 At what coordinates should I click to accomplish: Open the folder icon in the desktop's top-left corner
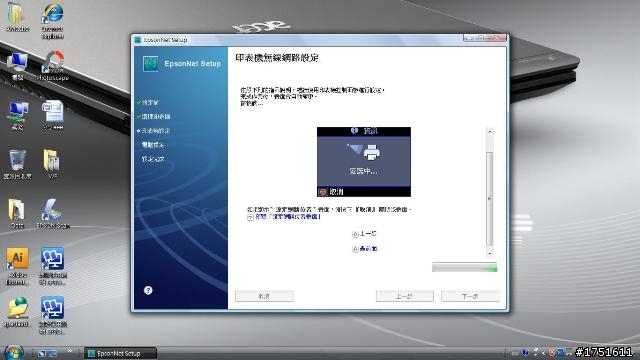[18, 17]
